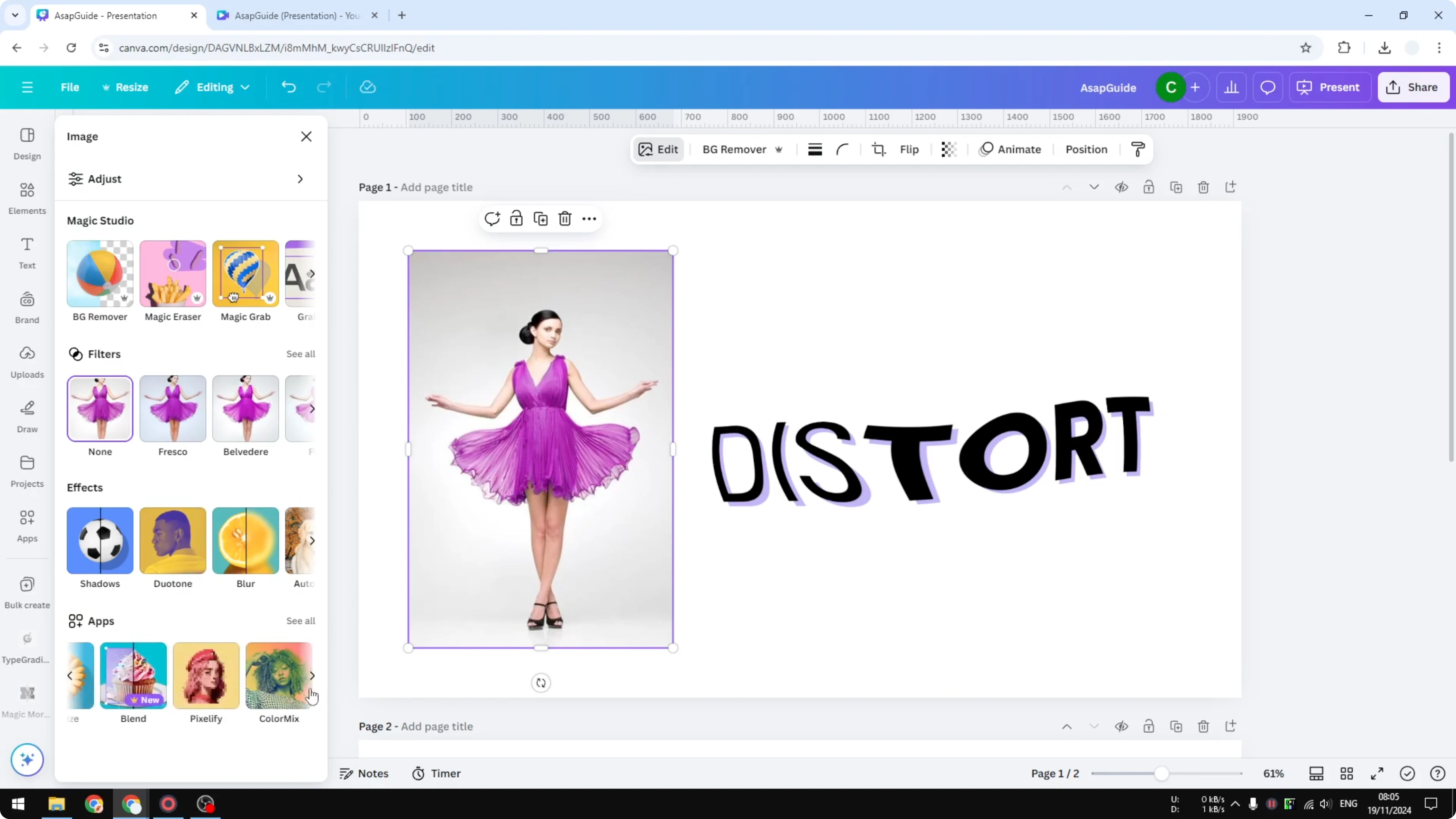Open the Elements panel in the sidebar
1456x819 pixels.
(27, 198)
